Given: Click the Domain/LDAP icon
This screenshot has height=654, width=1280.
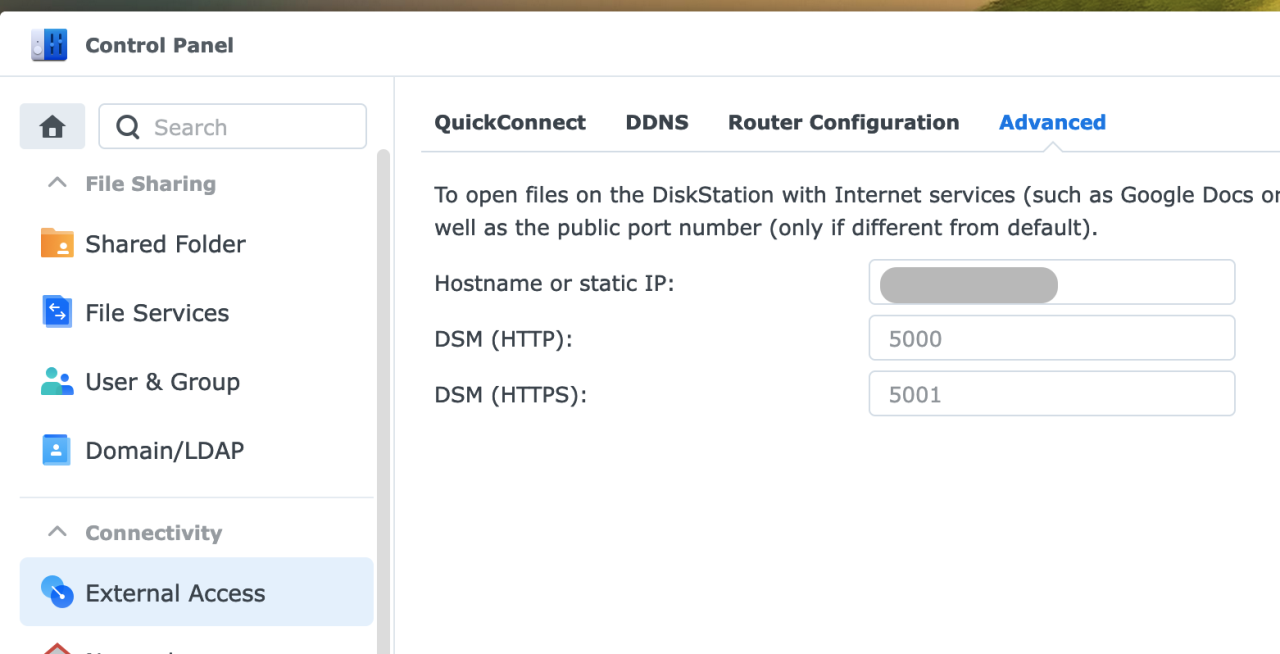Looking at the screenshot, I should 57,450.
